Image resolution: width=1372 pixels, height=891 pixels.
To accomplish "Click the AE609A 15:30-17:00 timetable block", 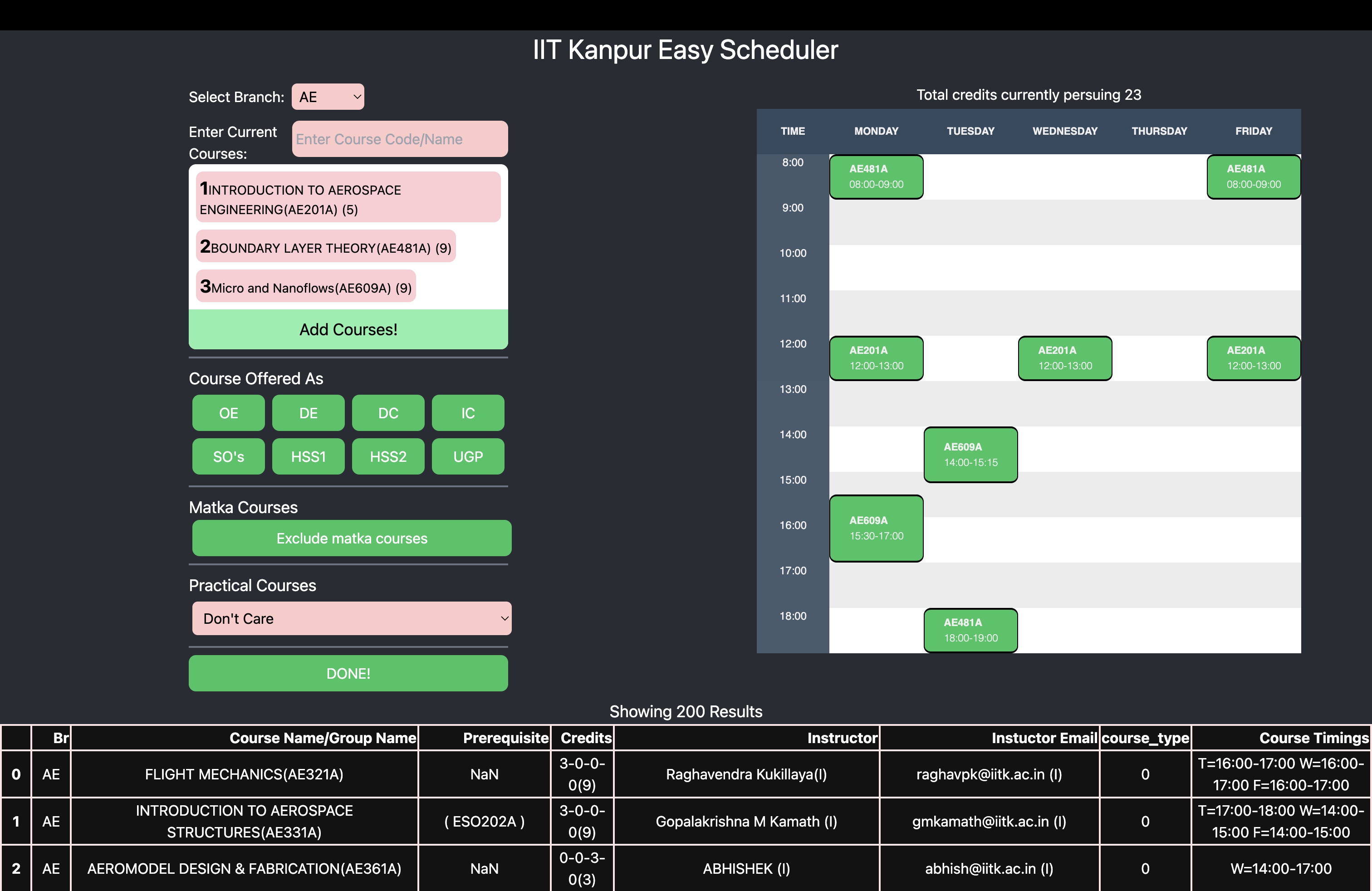I will (x=876, y=529).
